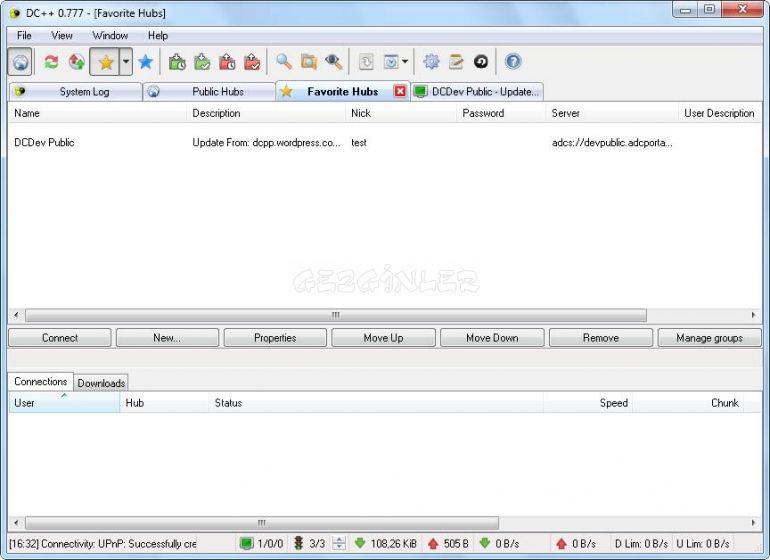
Task: Open the Download Queue toolbar icon
Action: (x=177, y=62)
